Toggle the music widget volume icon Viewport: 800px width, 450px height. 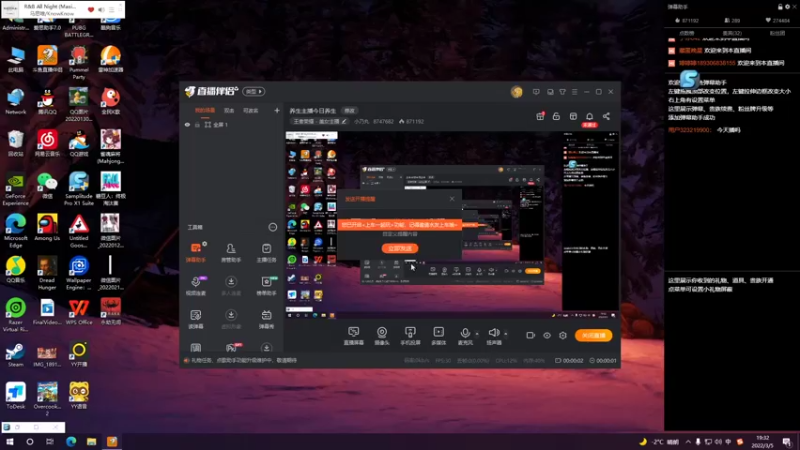tap(101, 10)
